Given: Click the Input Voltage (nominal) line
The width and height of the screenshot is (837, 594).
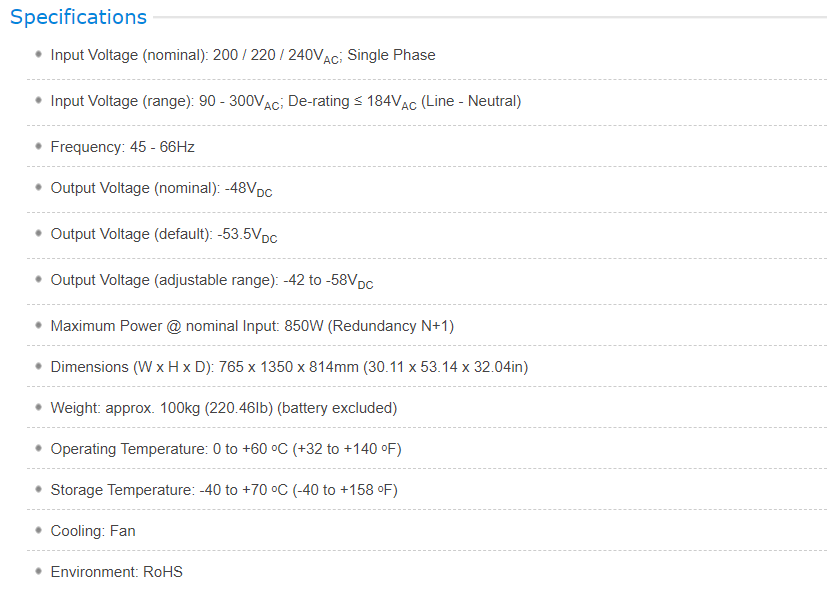Looking at the screenshot, I should (243, 56).
